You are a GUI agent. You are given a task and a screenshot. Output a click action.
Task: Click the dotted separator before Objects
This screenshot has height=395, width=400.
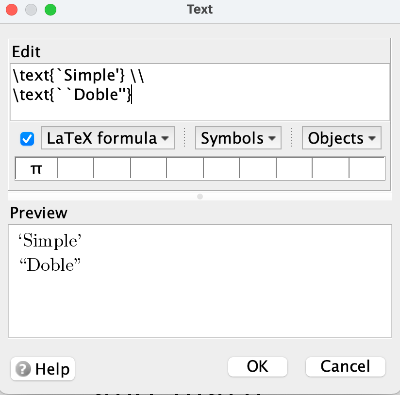[x=292, y=137]
